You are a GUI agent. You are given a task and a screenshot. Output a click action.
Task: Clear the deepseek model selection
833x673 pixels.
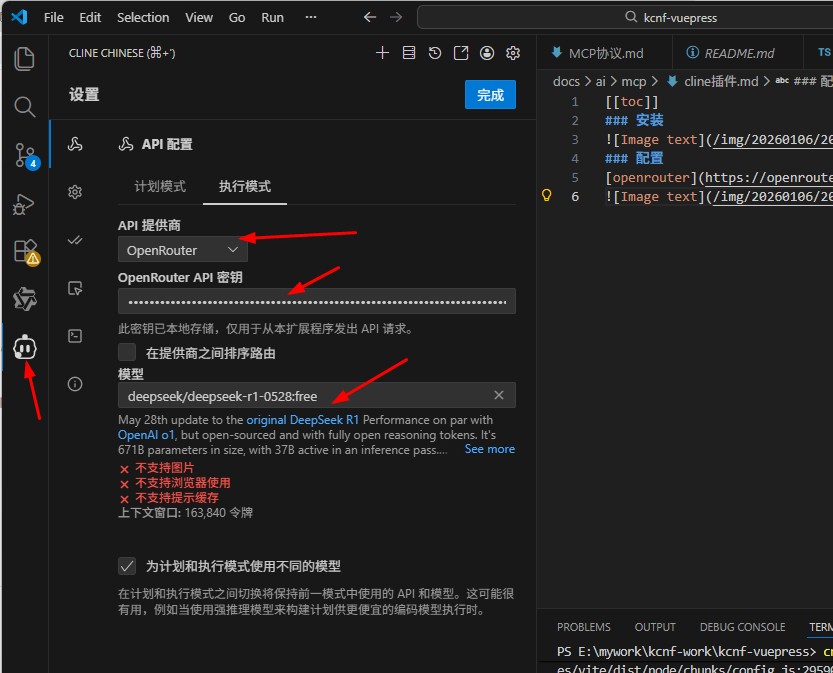click(498, 395)
